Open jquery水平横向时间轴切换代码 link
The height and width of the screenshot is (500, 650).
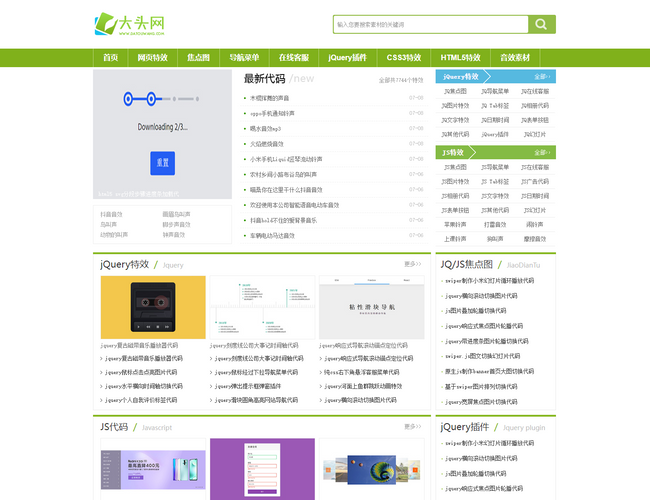pos(143,386)
